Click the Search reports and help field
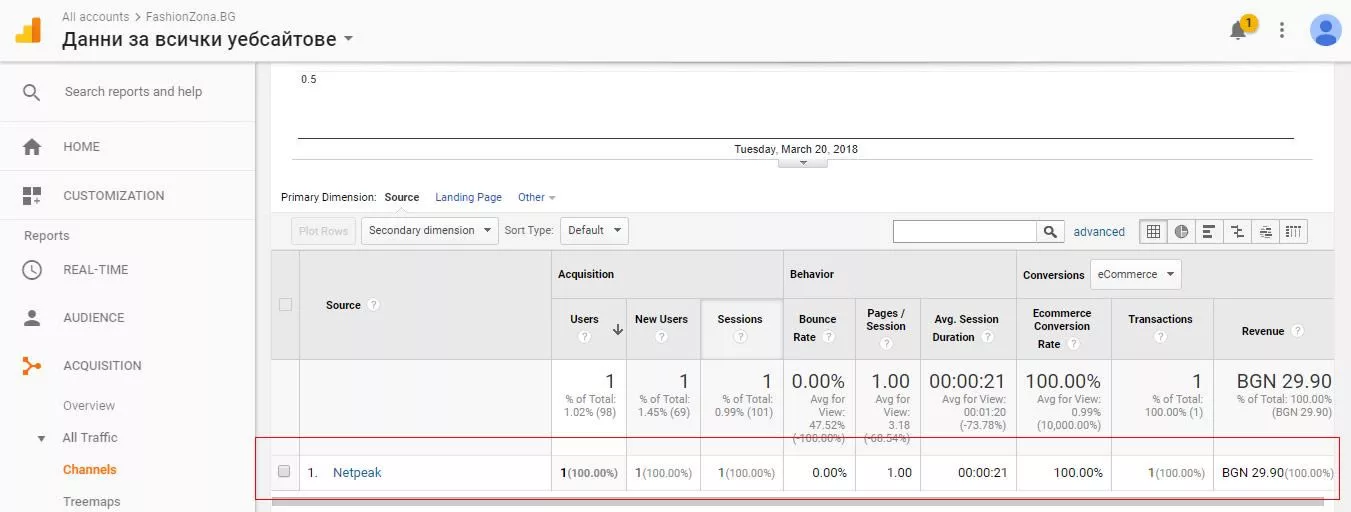Screen dimensions: 1351x512 coord(133,92)
